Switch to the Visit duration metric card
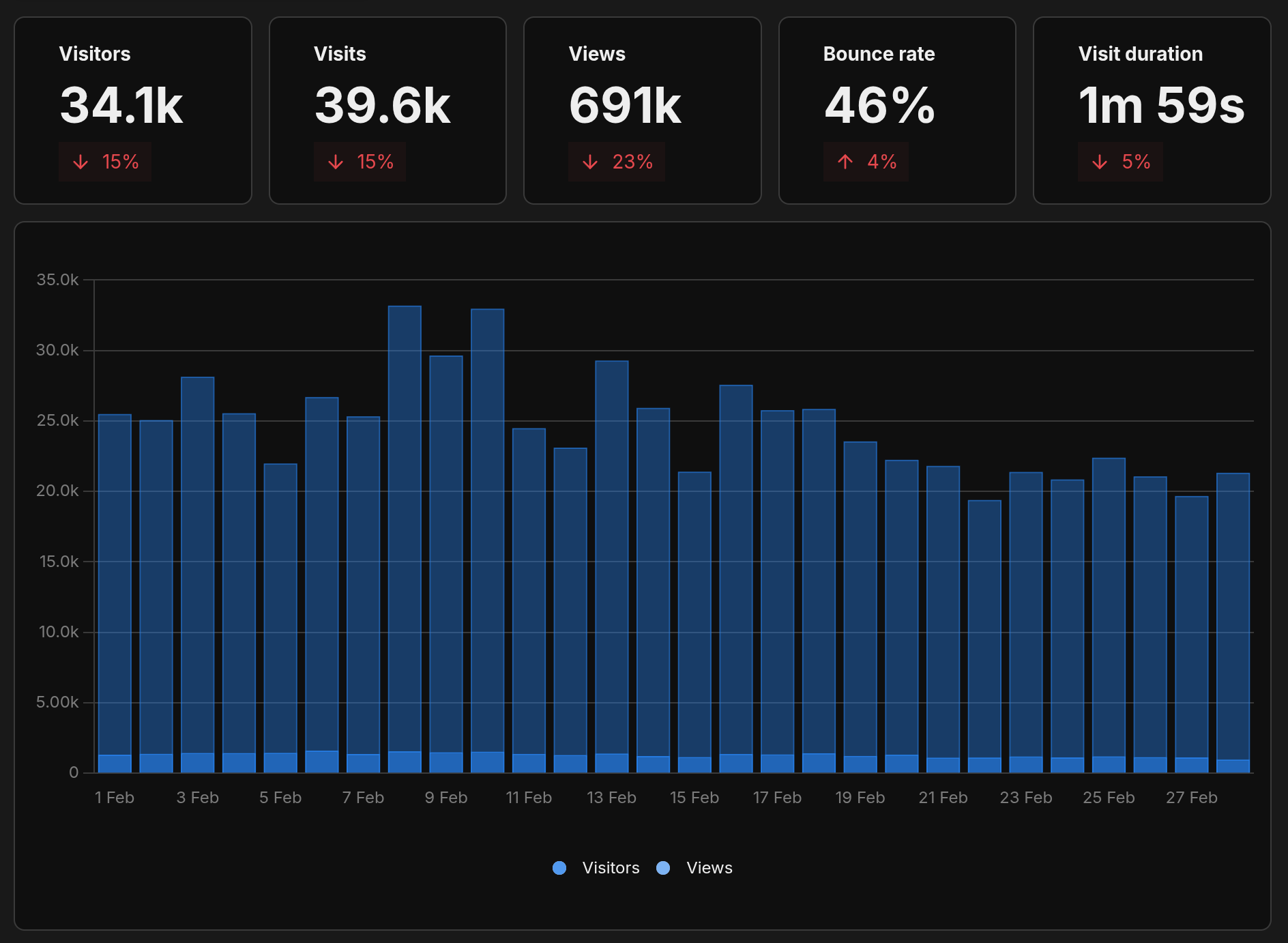This screenshot has height=943, width=1288. [1152, 109]
